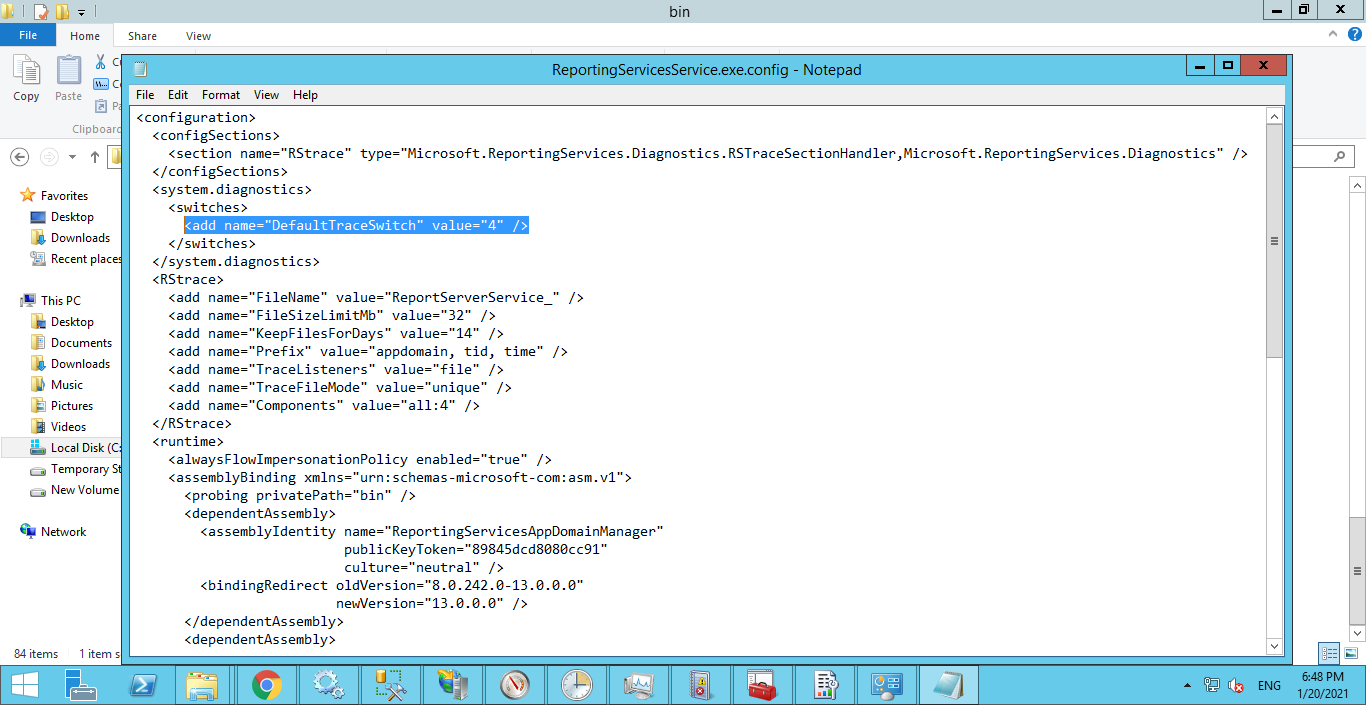Click the "84 items" status bar text
Screen dimensions: 1366x705
[x=36, y=654]
